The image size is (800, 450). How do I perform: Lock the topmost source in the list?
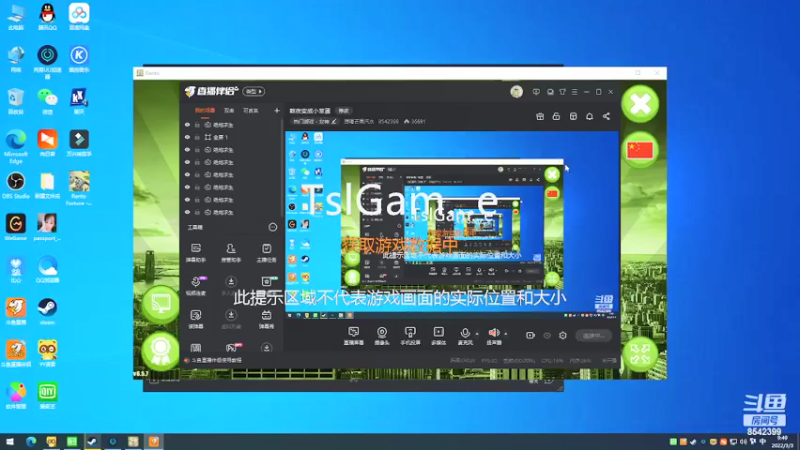point(197,124)
